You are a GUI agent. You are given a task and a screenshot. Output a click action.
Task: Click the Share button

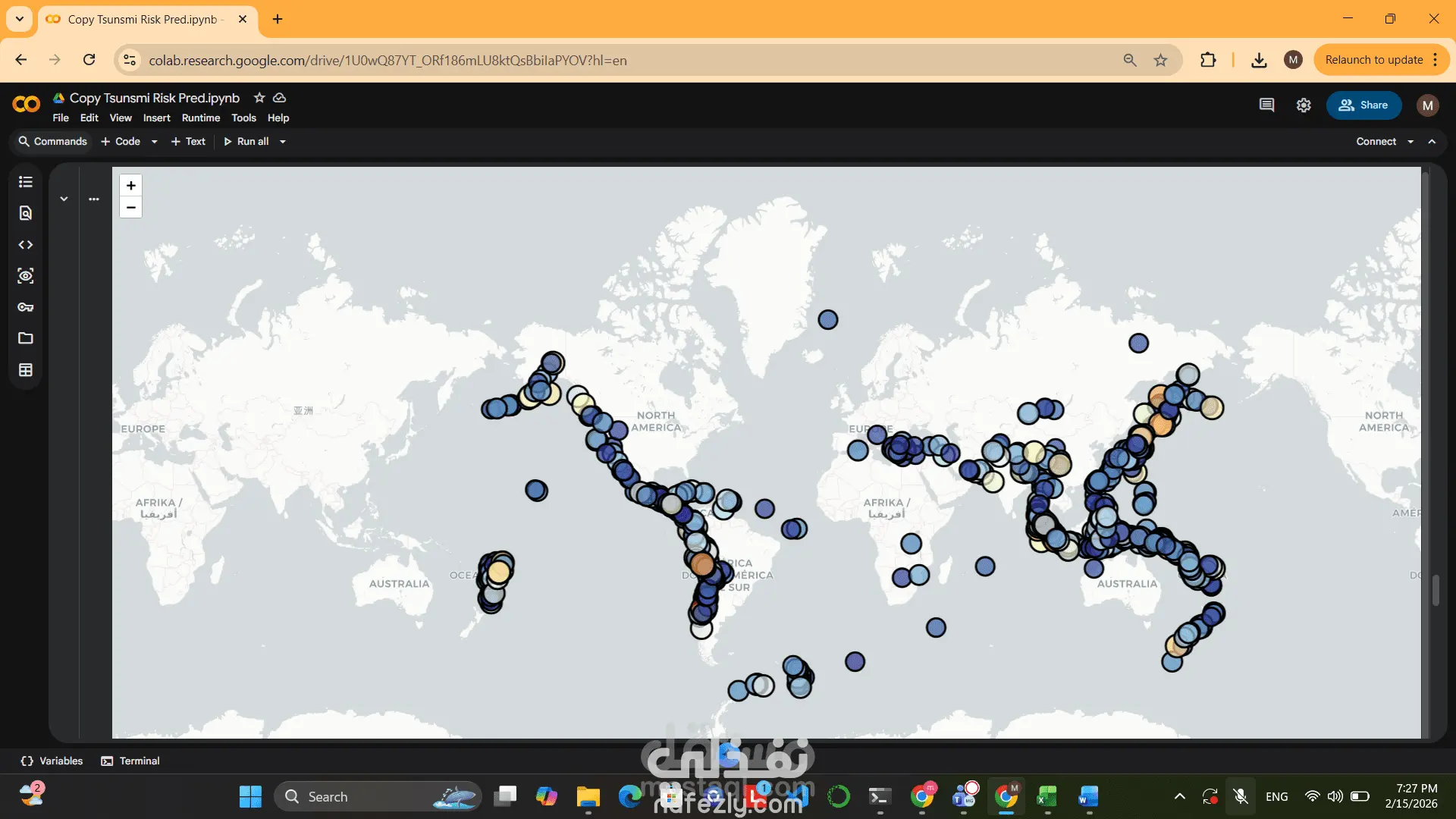coord(1363,105)
